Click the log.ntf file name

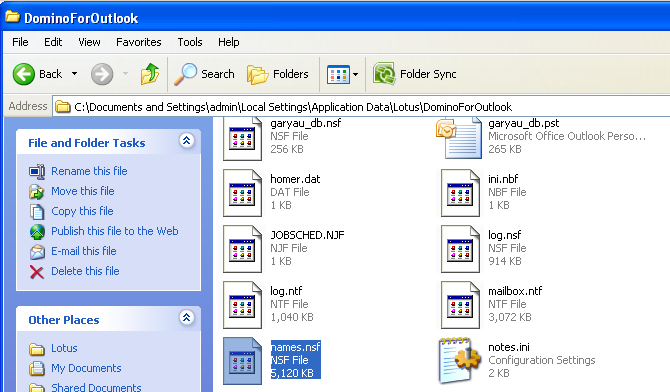point(286,291)
